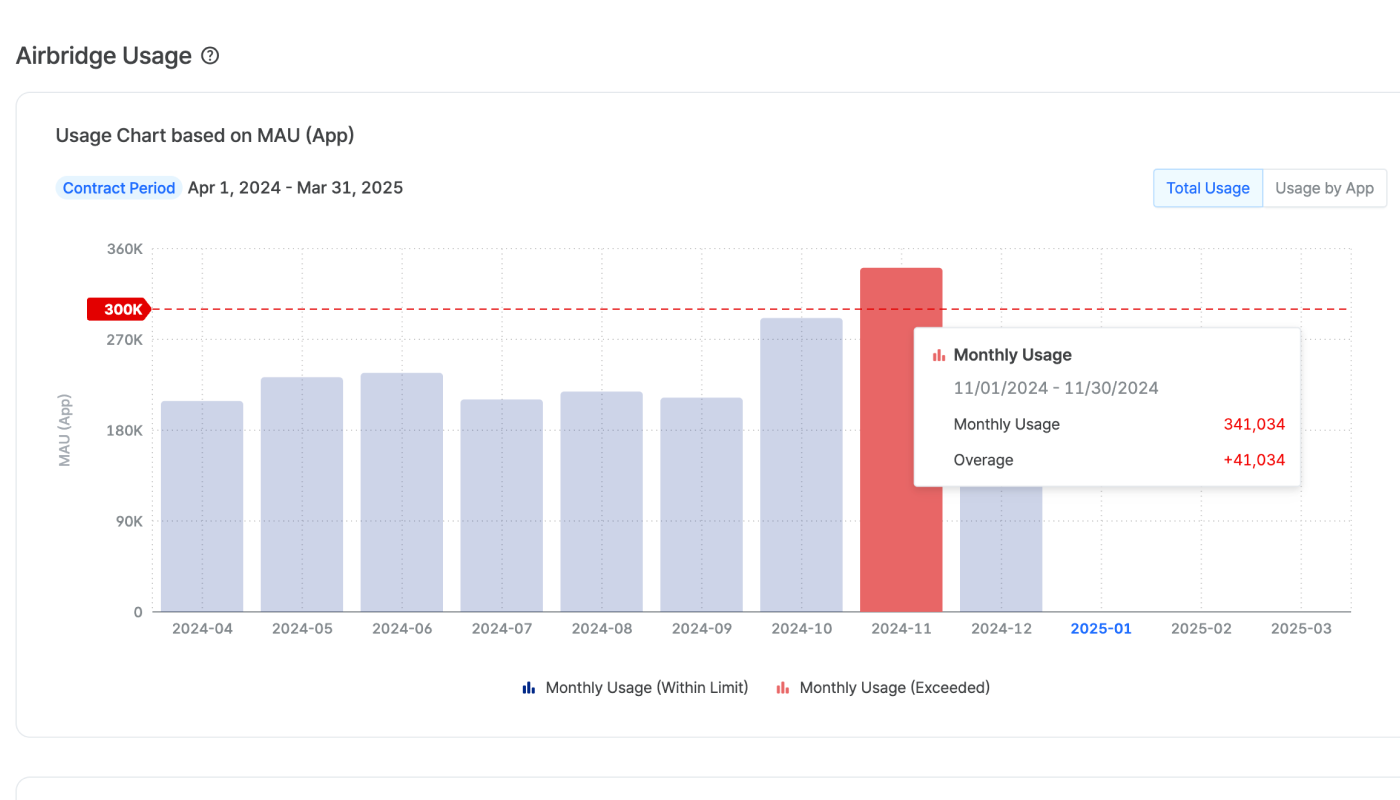This screenshot has width=1400, height=800.
Task: Click the 2025-02 axis label
Action: click(1201, 629)
